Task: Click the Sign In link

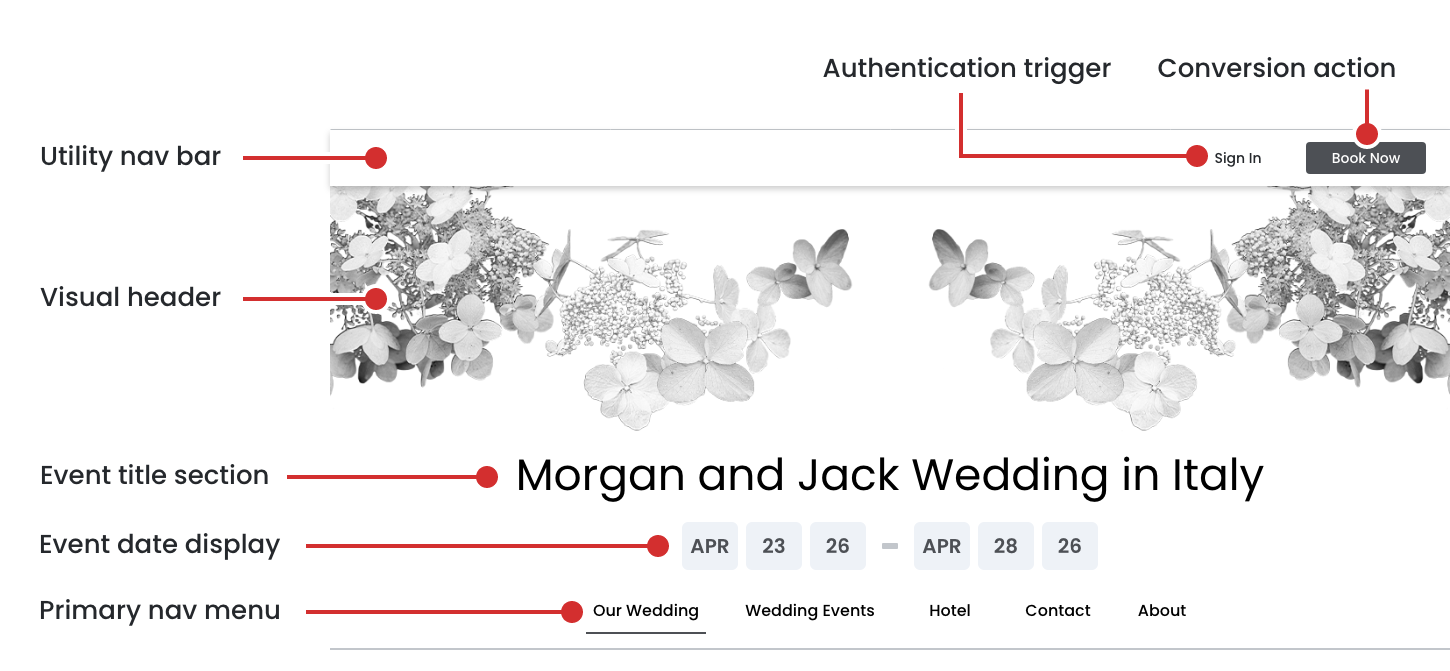Action: [x=1237, y=158]
